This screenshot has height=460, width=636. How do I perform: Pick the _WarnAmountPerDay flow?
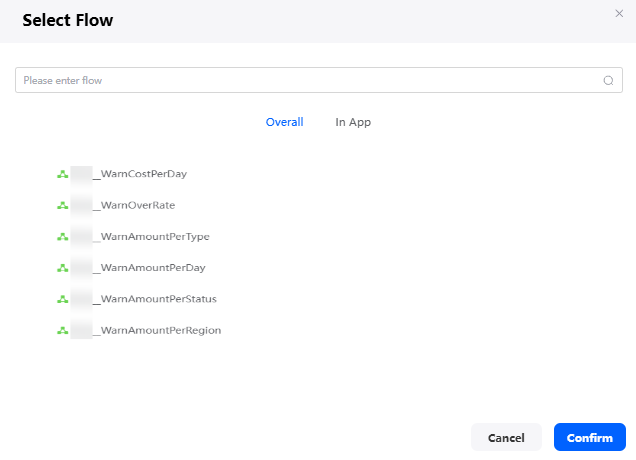tap(149, 268)
